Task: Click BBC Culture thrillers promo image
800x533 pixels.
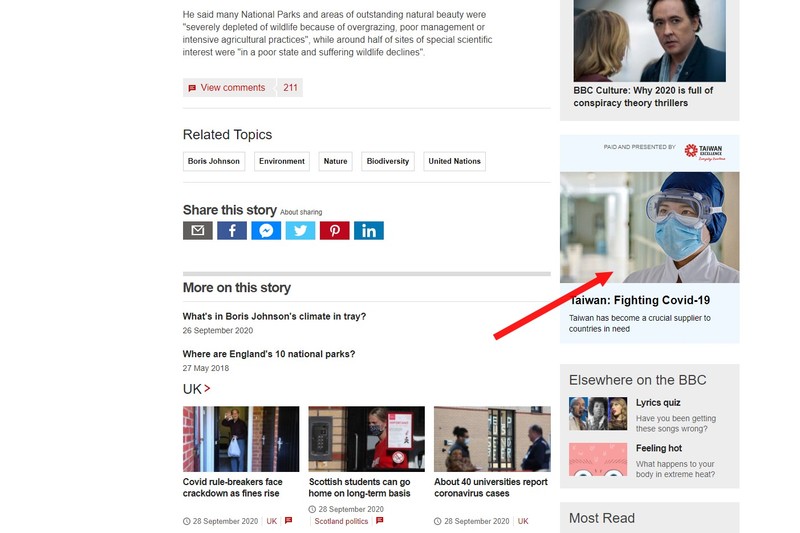Action: [649, 41]
